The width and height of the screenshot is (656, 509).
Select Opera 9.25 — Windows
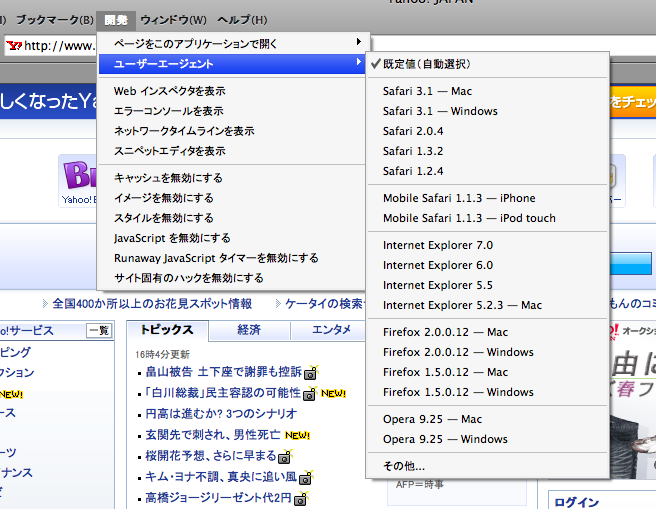[x=487, y=439]
